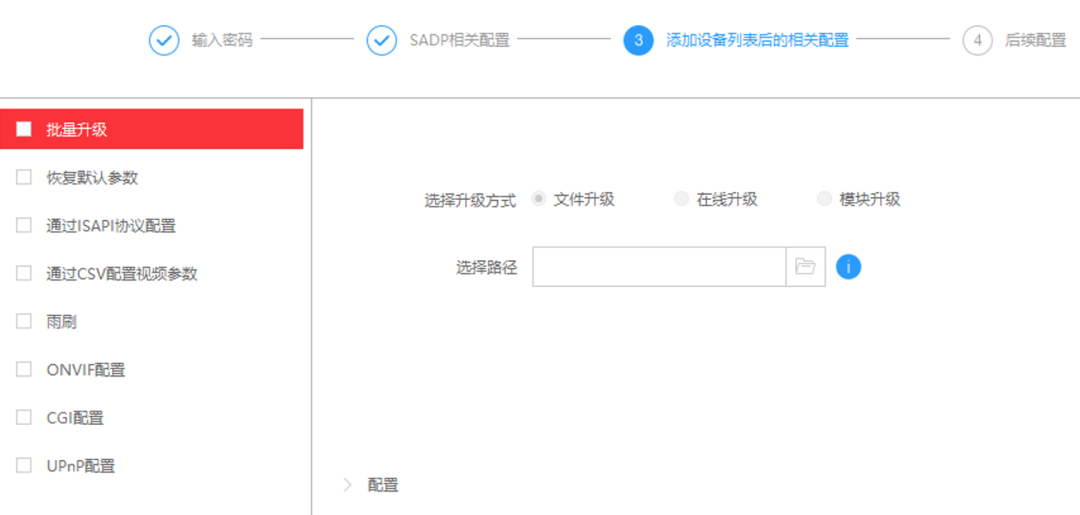Click the 选择路径 text input field
The height and width of the screenshot is (515, 1080).
659,266
